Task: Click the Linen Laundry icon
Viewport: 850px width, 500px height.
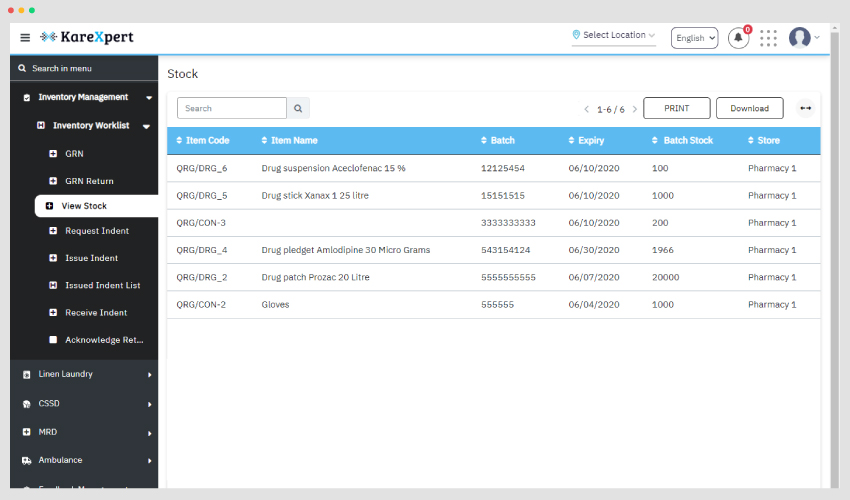Action: click(27, 374)
